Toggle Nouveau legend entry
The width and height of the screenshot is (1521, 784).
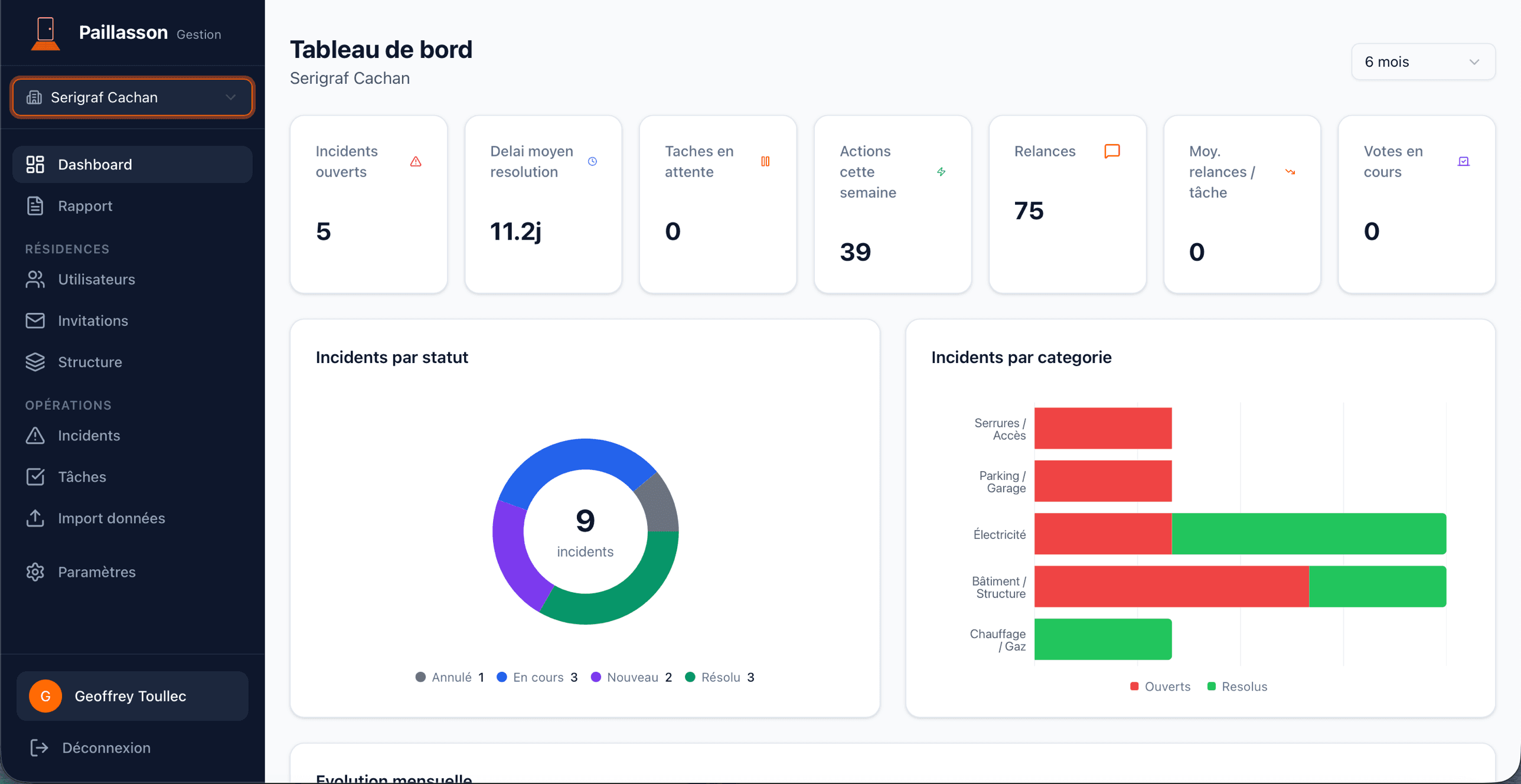pyautogui.click(x=631, y=677)
